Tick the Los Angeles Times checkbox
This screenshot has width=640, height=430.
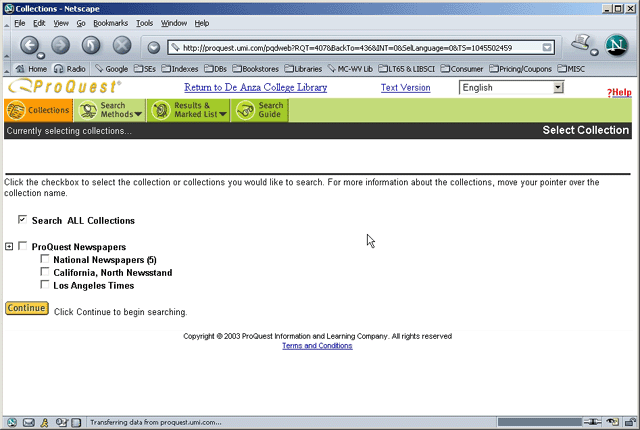tap(45, 285)
